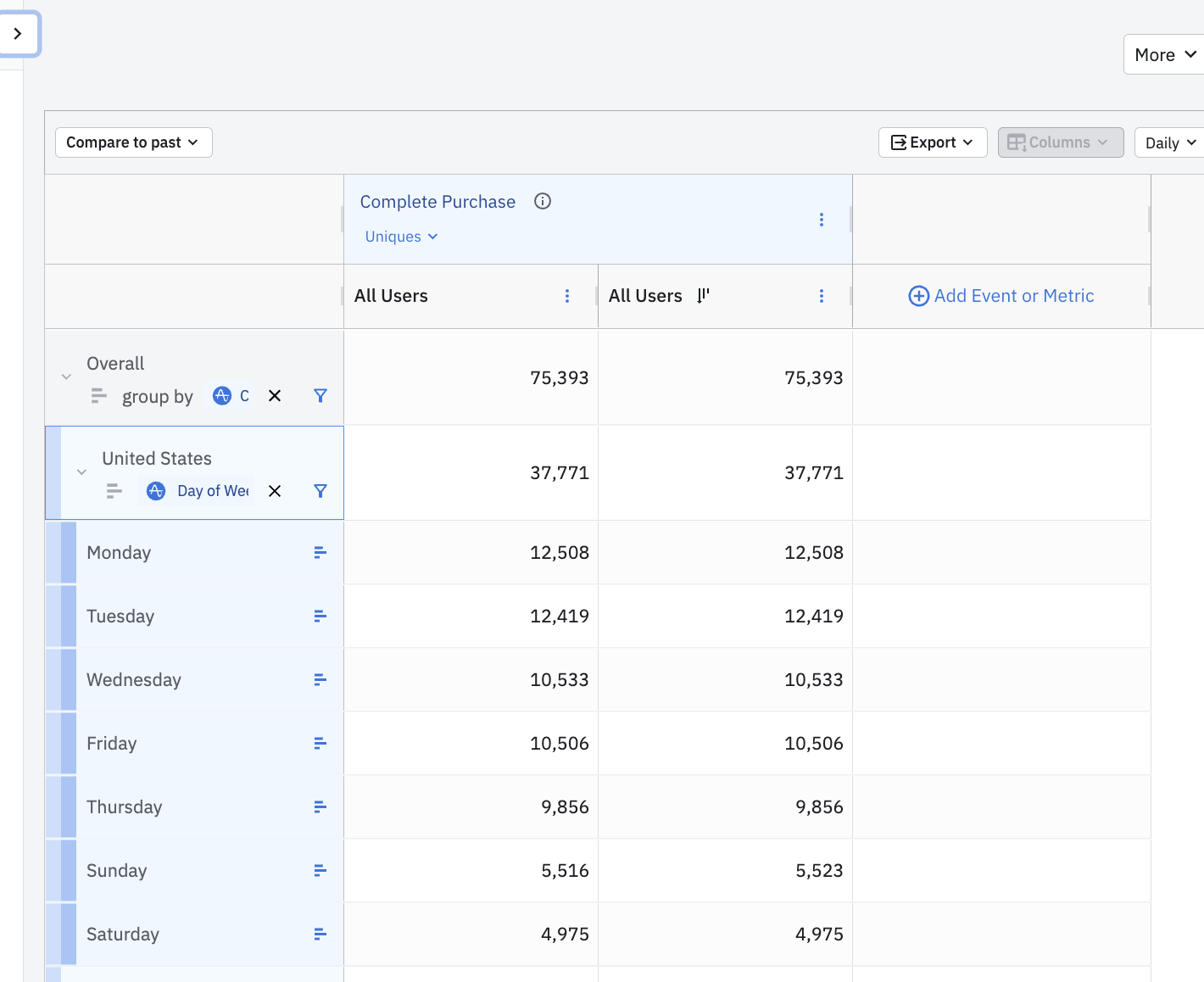Image resolution: width=1204 pixels, height=982 pixels.
Task: Click the filter icon in Overall row
Action: (x=320, y=396)
